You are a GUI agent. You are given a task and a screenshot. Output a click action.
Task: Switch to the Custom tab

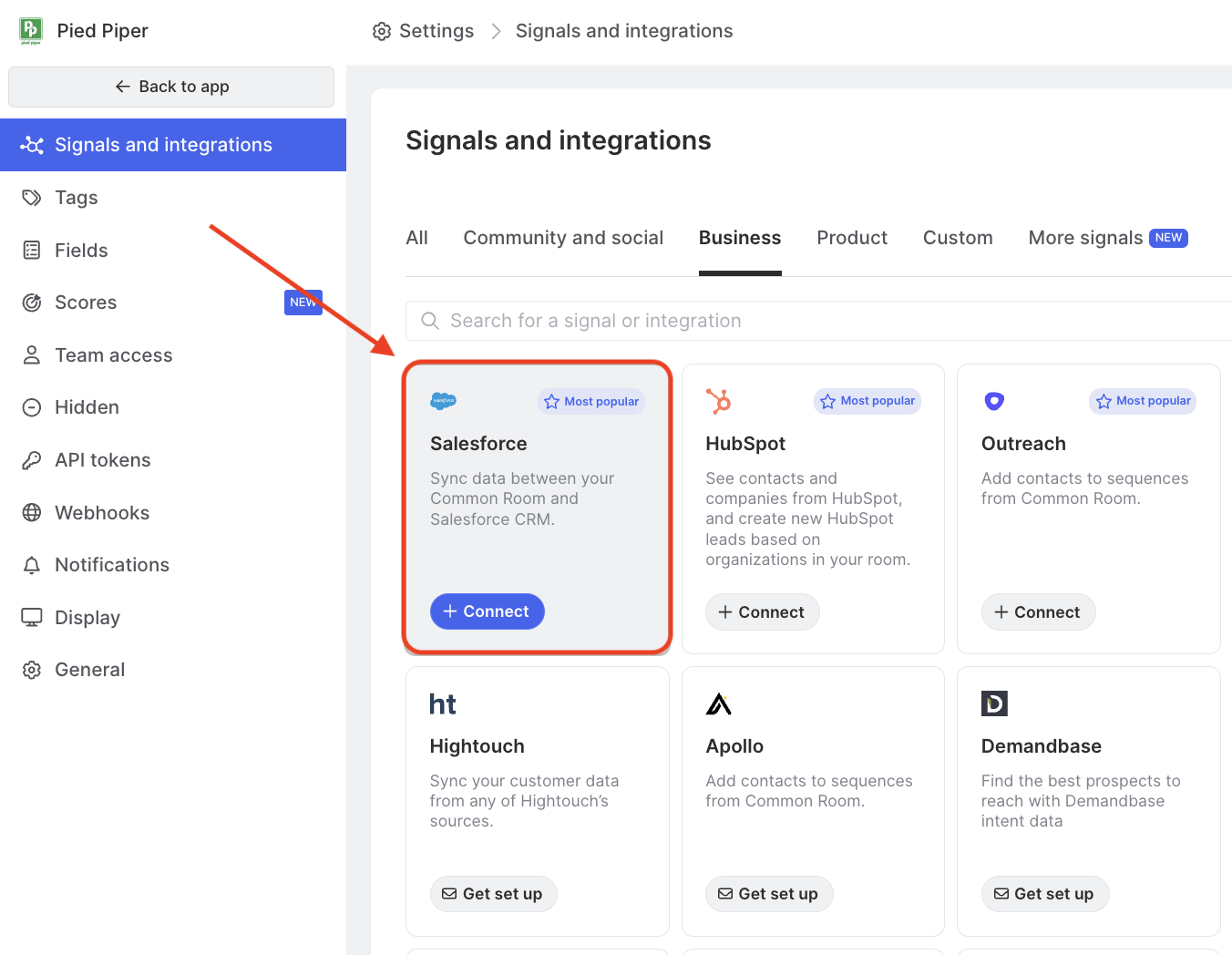coord(958,238)
